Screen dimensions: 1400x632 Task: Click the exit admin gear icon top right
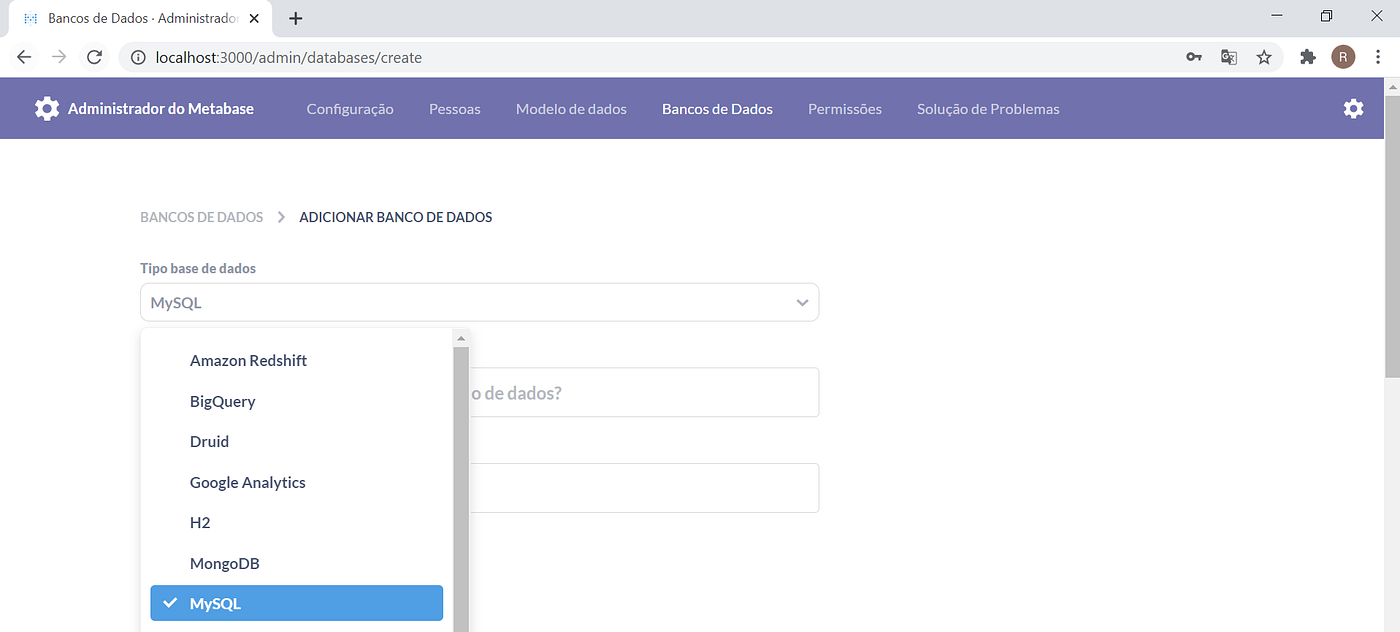click(x=1353, y=108)
